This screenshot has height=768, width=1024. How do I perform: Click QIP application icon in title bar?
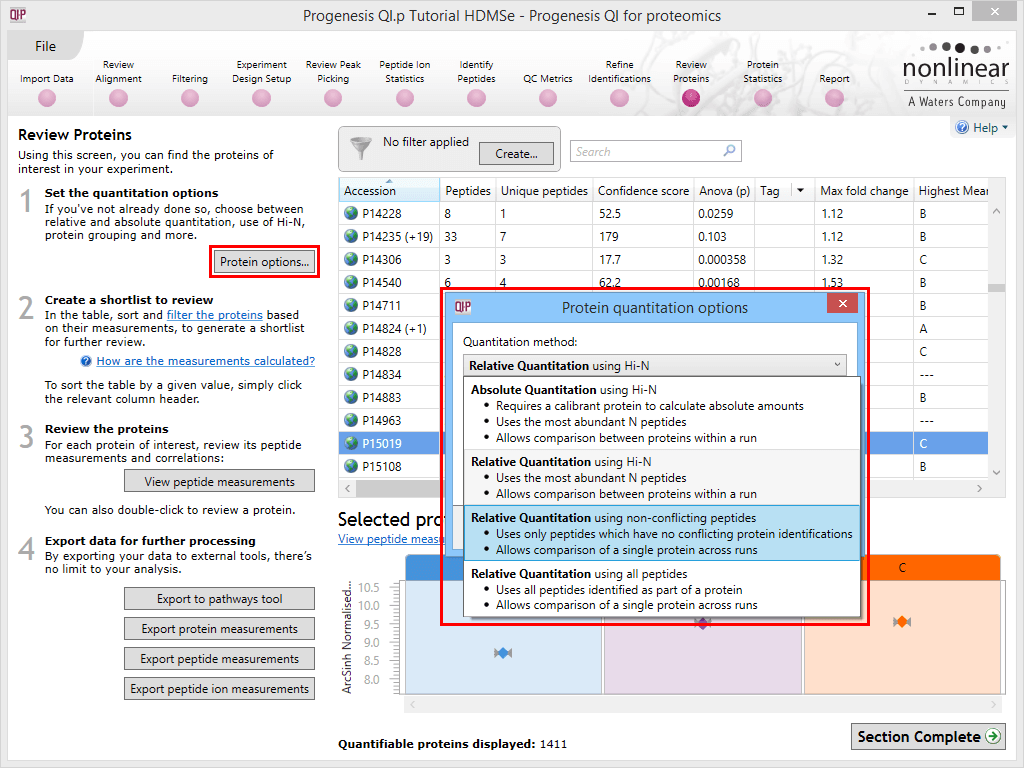pyautogui.click(x=18, y=14)
